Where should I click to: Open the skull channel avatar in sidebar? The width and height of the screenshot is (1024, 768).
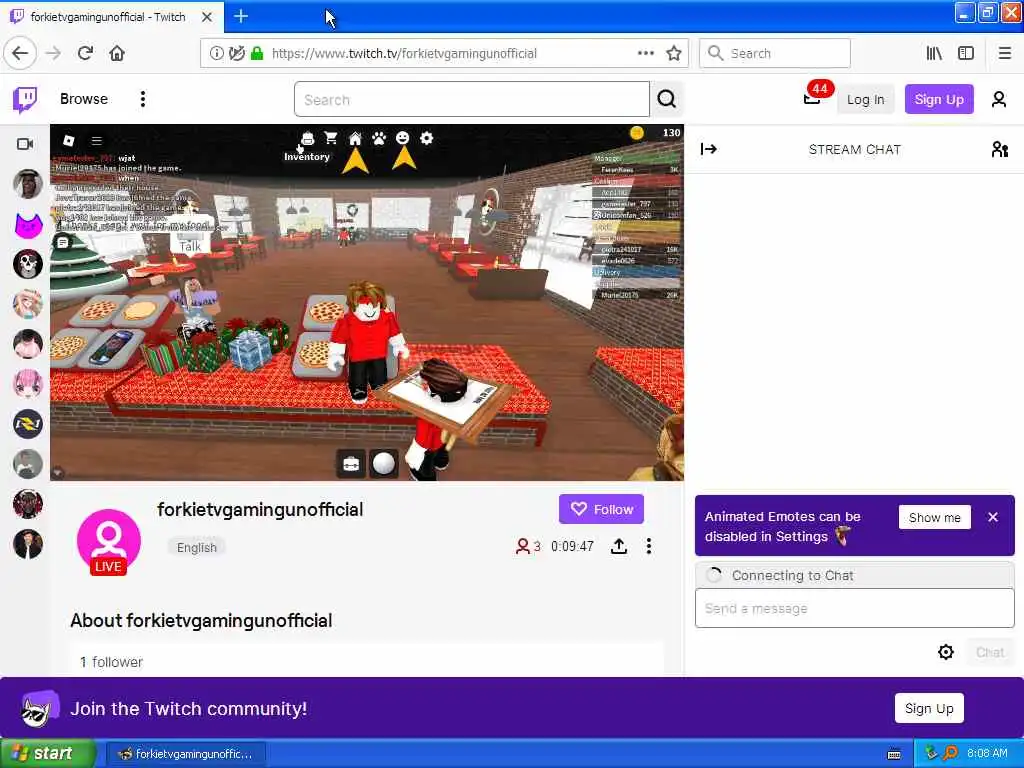click(x=27, y=264)
